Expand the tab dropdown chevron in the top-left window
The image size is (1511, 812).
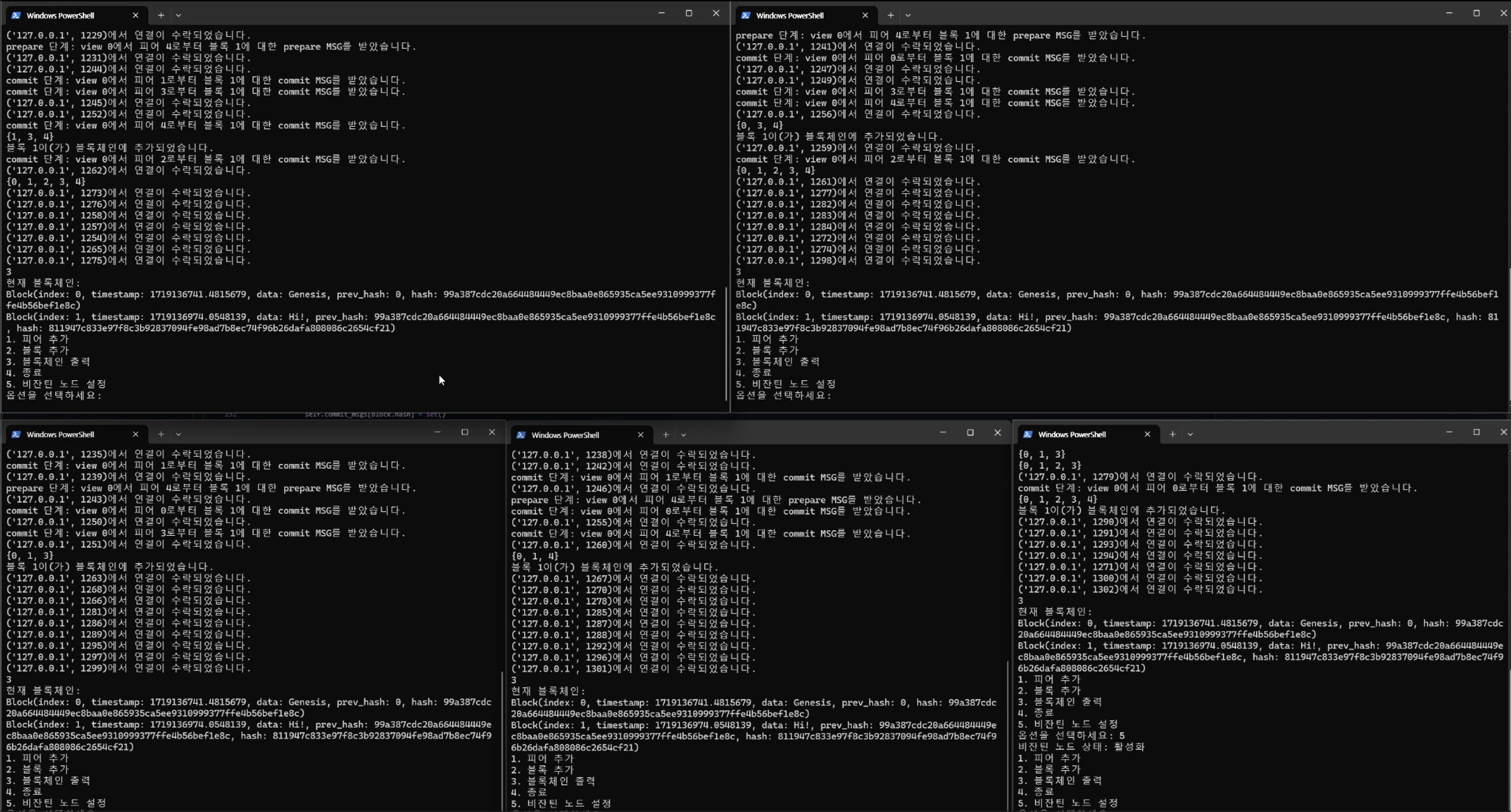point(178,15)
